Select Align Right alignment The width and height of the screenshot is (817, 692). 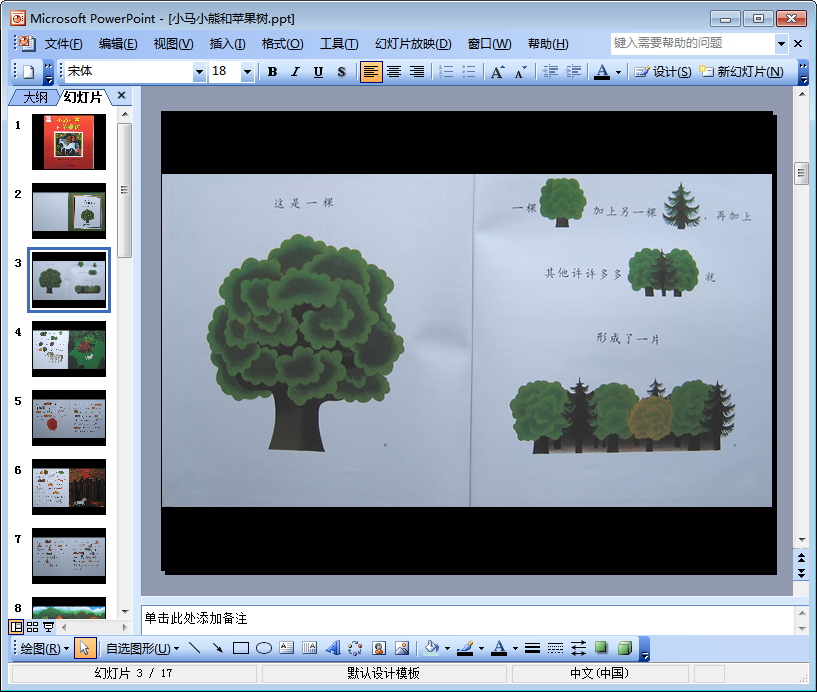[417, 72]
